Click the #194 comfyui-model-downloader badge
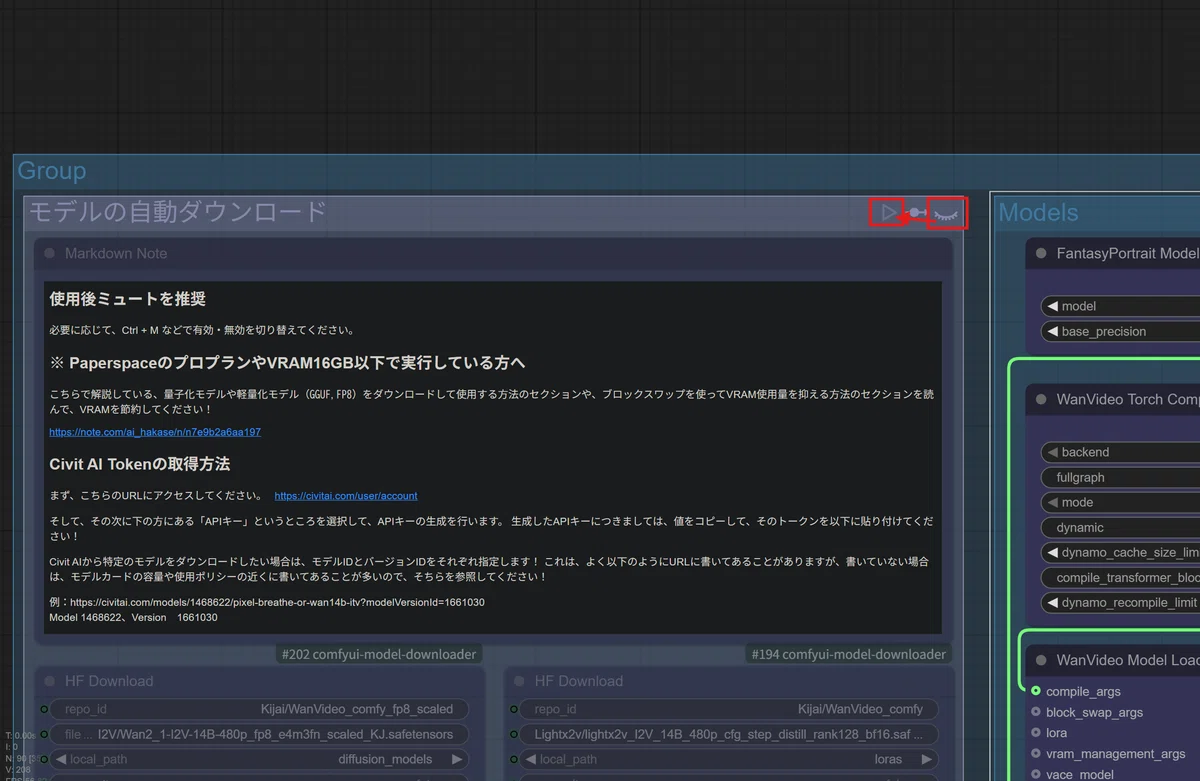1200x781 pixels. pos(849,654)
